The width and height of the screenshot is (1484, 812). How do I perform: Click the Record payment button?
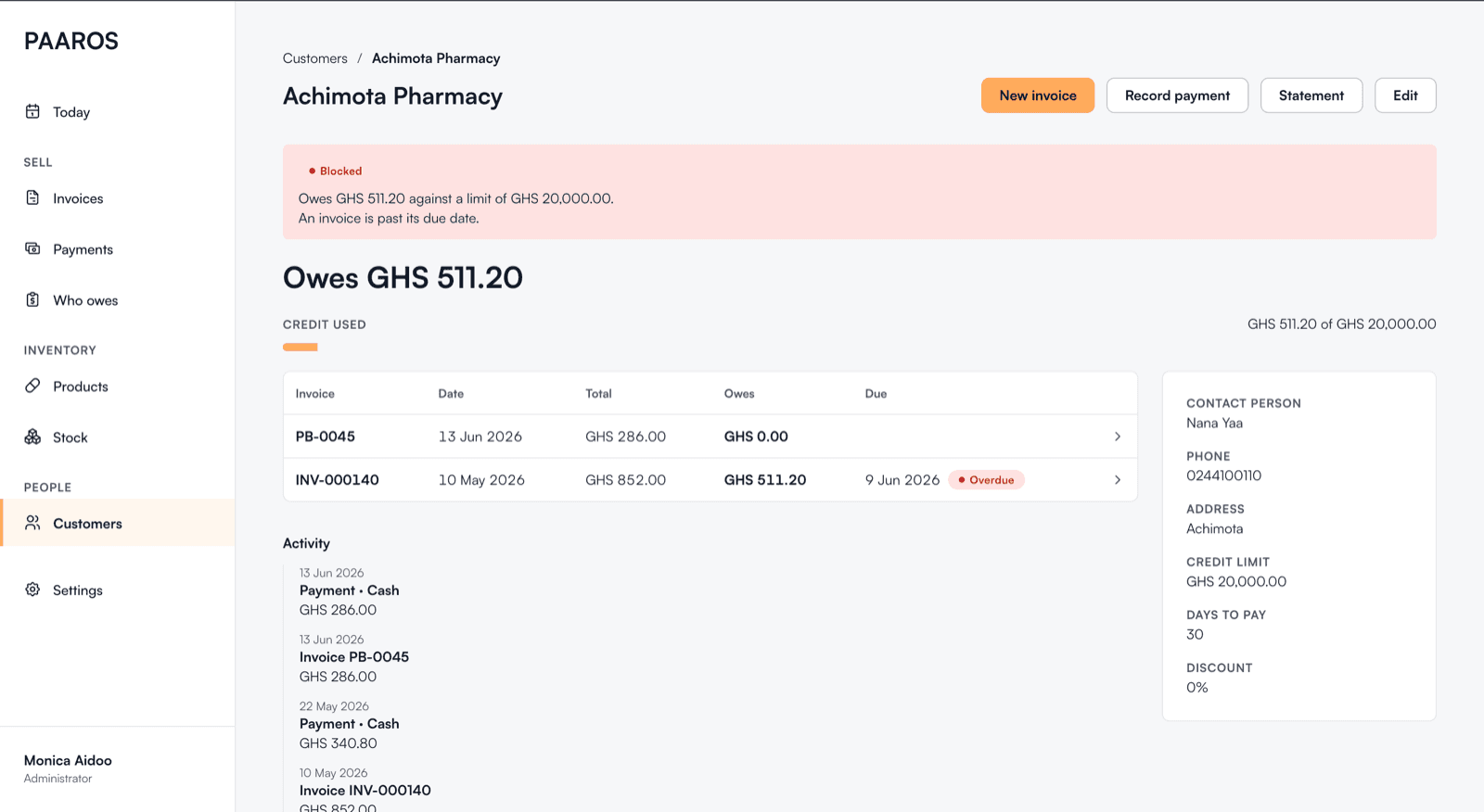point(1177,95)
